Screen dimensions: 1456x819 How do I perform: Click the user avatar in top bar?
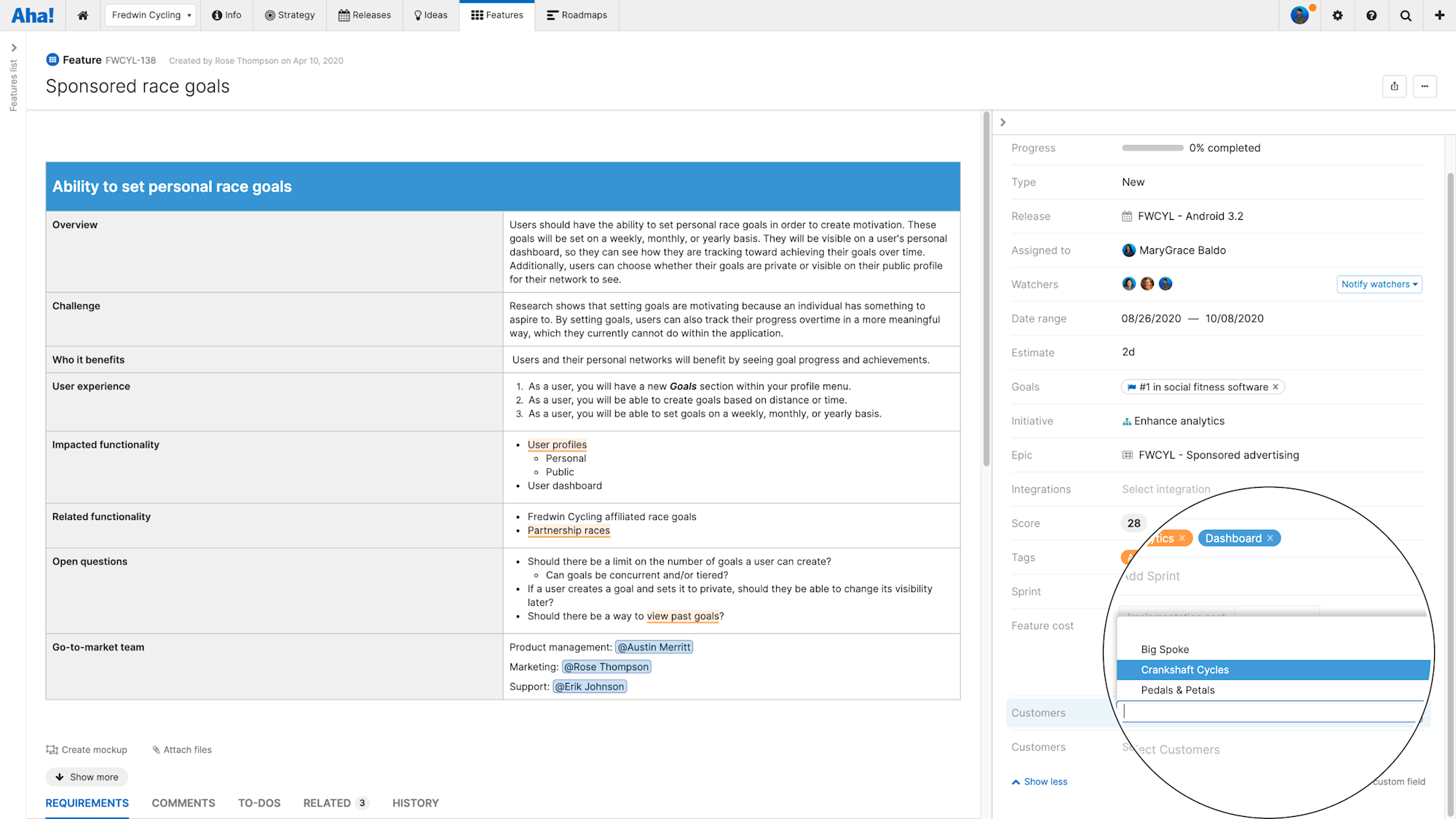click(1299, 15)
